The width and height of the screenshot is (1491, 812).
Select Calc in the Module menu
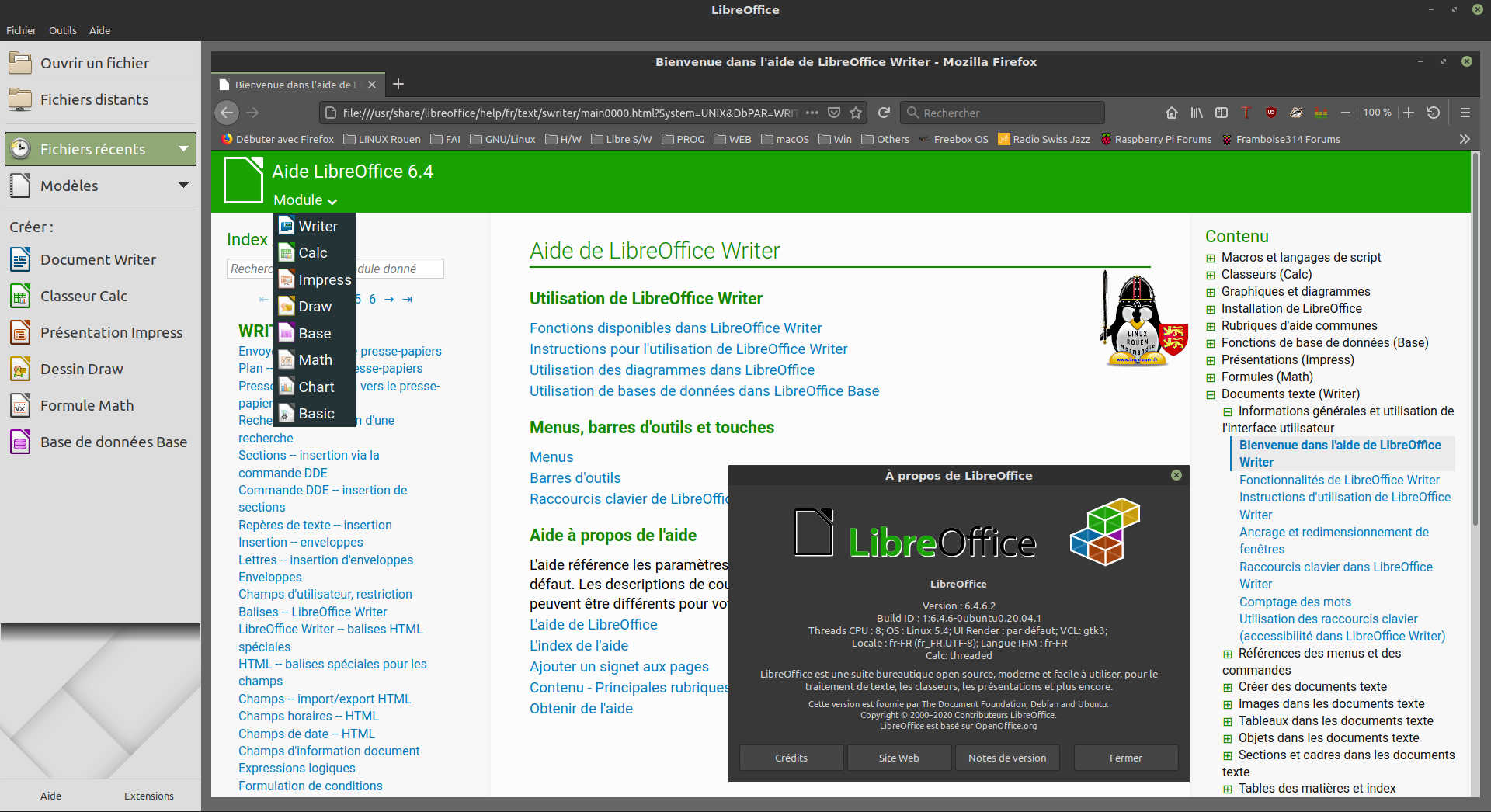coord(313,253)
